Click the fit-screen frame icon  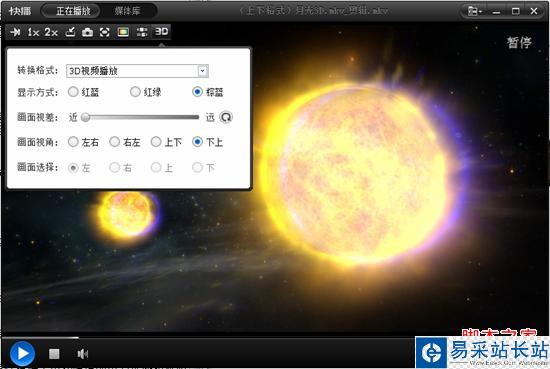pyautogui.click(x=105, y=32)
